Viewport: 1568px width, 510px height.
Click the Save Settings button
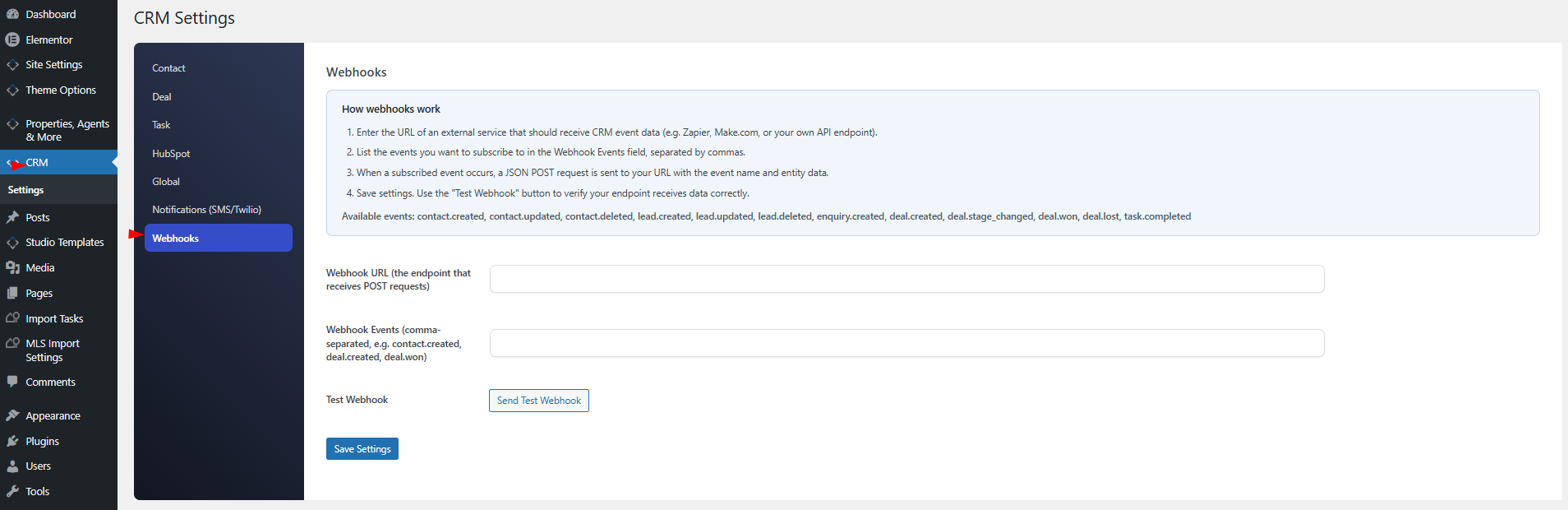(362, 449)
